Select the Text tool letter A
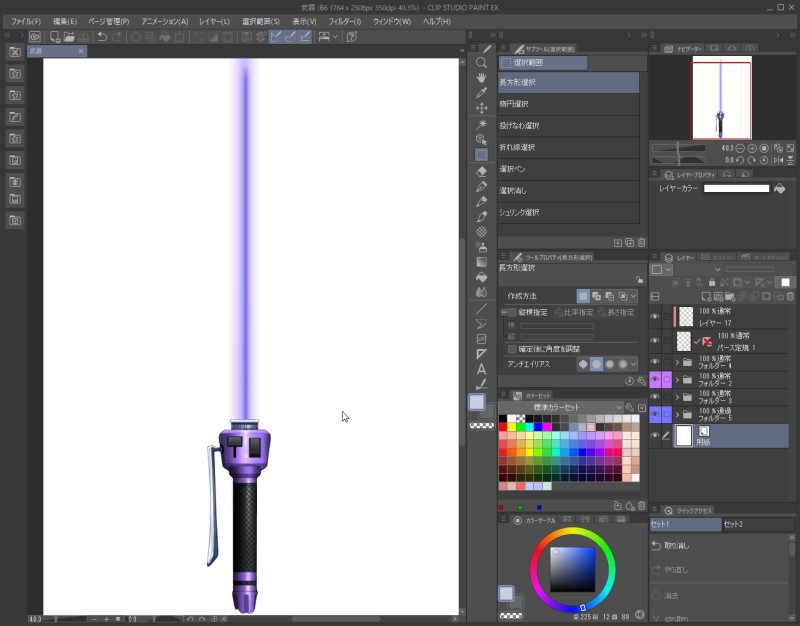 pos(481,369)
